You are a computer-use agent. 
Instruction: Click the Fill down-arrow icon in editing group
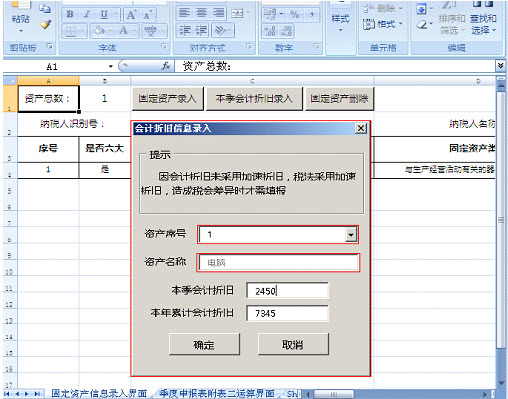tap(422, 9)
